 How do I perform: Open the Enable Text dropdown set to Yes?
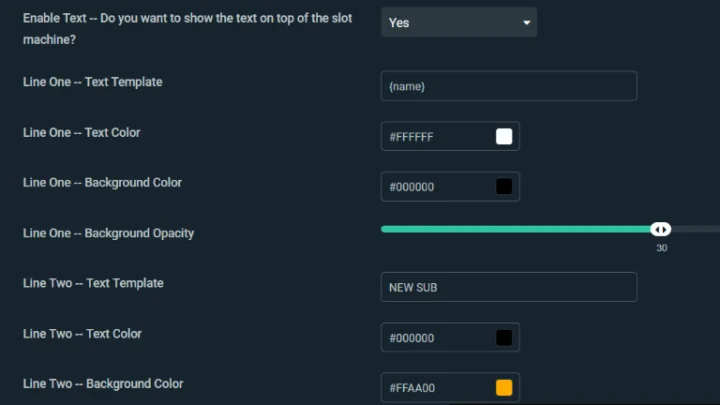(x=457, y=22)
